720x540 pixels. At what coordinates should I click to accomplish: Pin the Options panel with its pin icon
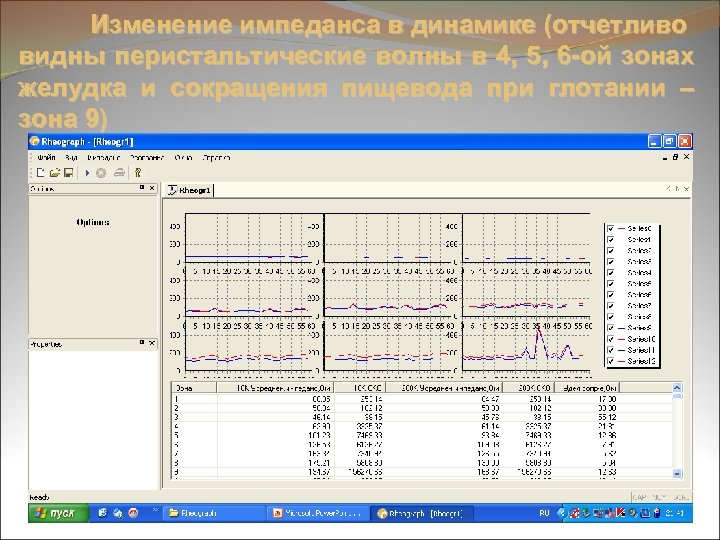(x=142, y=188)
